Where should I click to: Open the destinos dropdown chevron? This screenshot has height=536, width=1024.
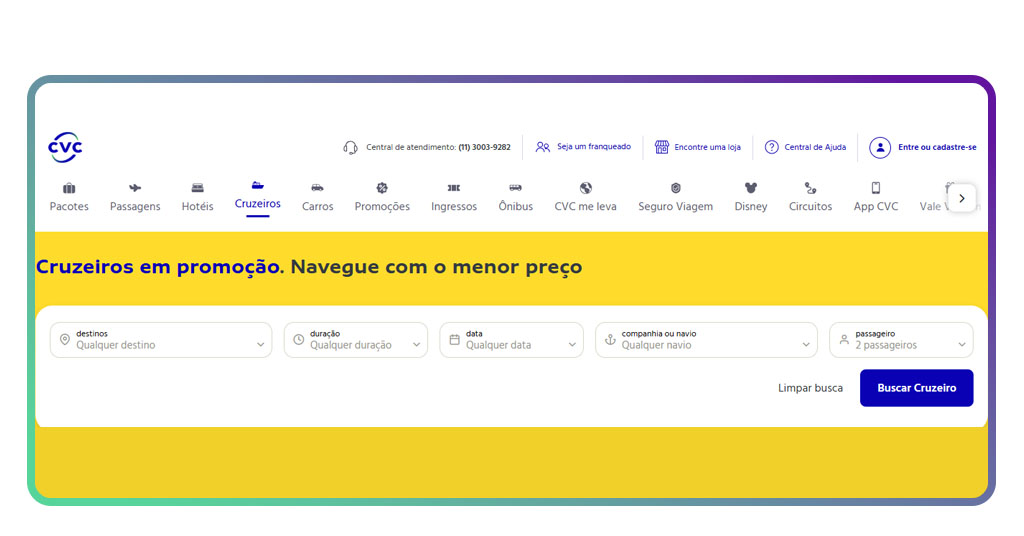coord(260,345)
